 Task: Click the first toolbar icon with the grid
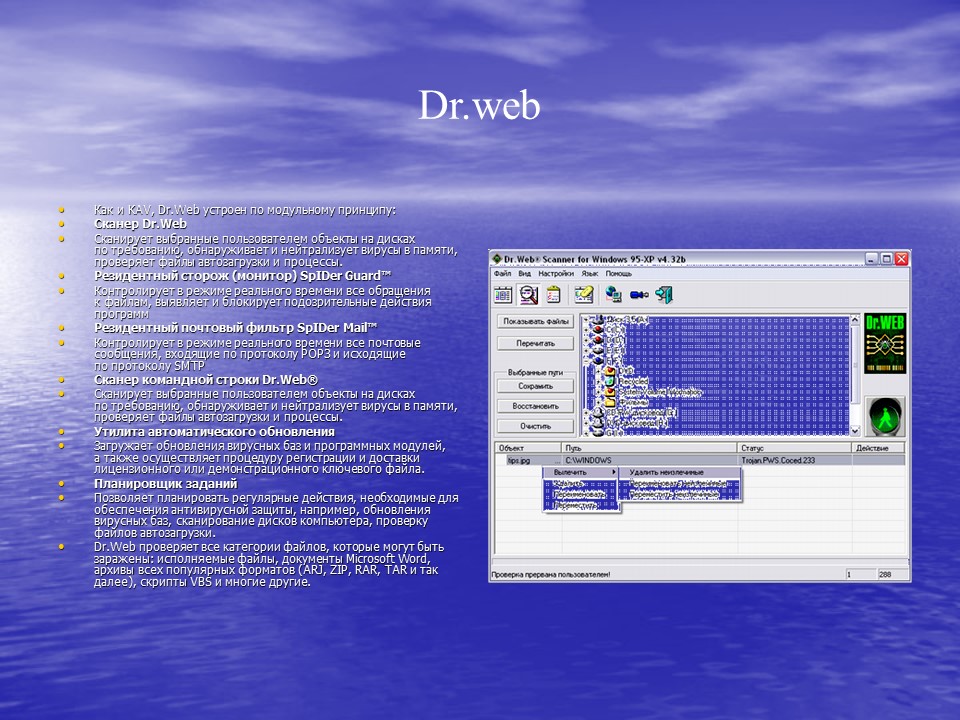pyautogui.click(x=503, y=294)
